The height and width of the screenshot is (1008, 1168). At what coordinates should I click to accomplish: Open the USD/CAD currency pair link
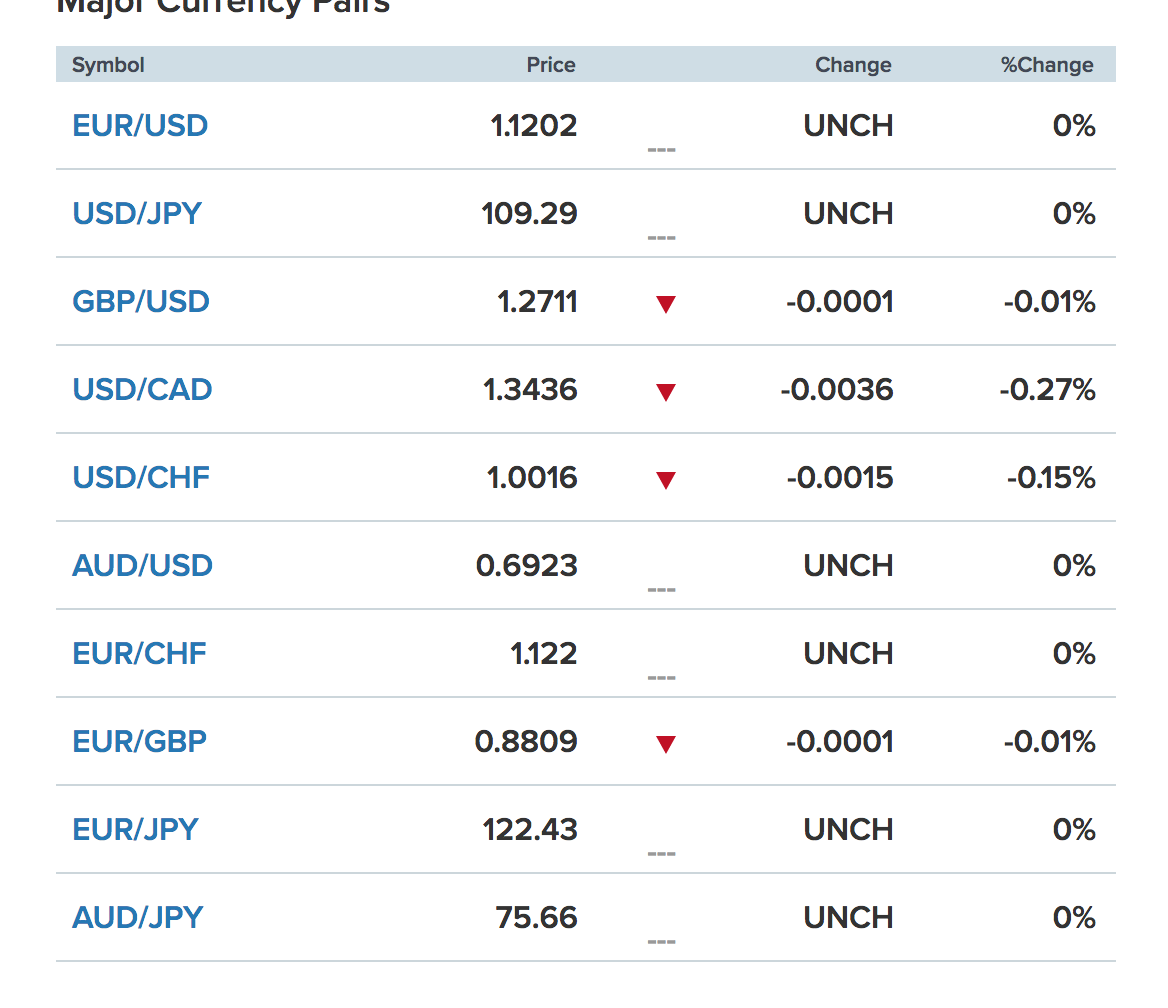pyautogui.click(x=142, y=390)
